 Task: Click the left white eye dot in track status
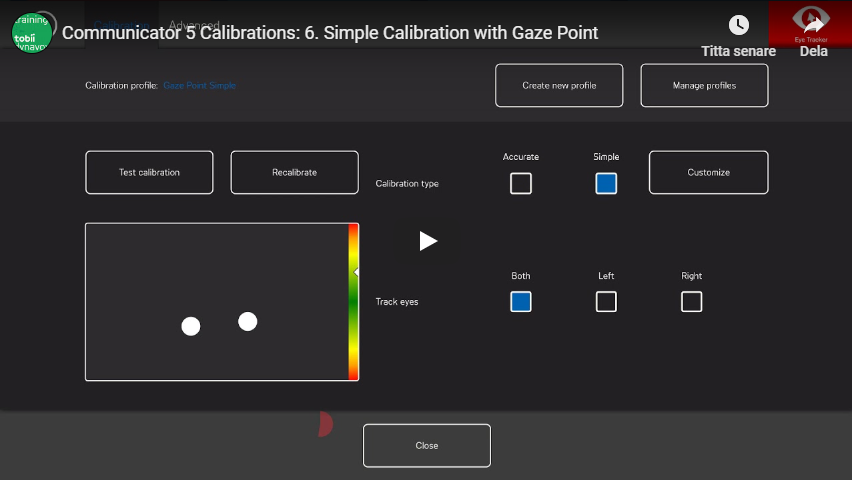(x=190, y=326)
